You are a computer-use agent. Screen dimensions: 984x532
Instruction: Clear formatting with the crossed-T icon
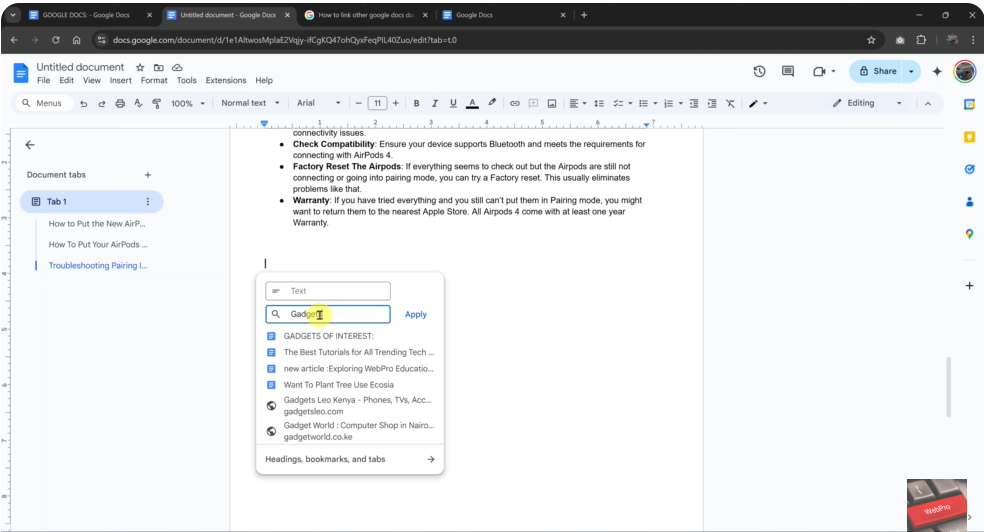point(730,104)
